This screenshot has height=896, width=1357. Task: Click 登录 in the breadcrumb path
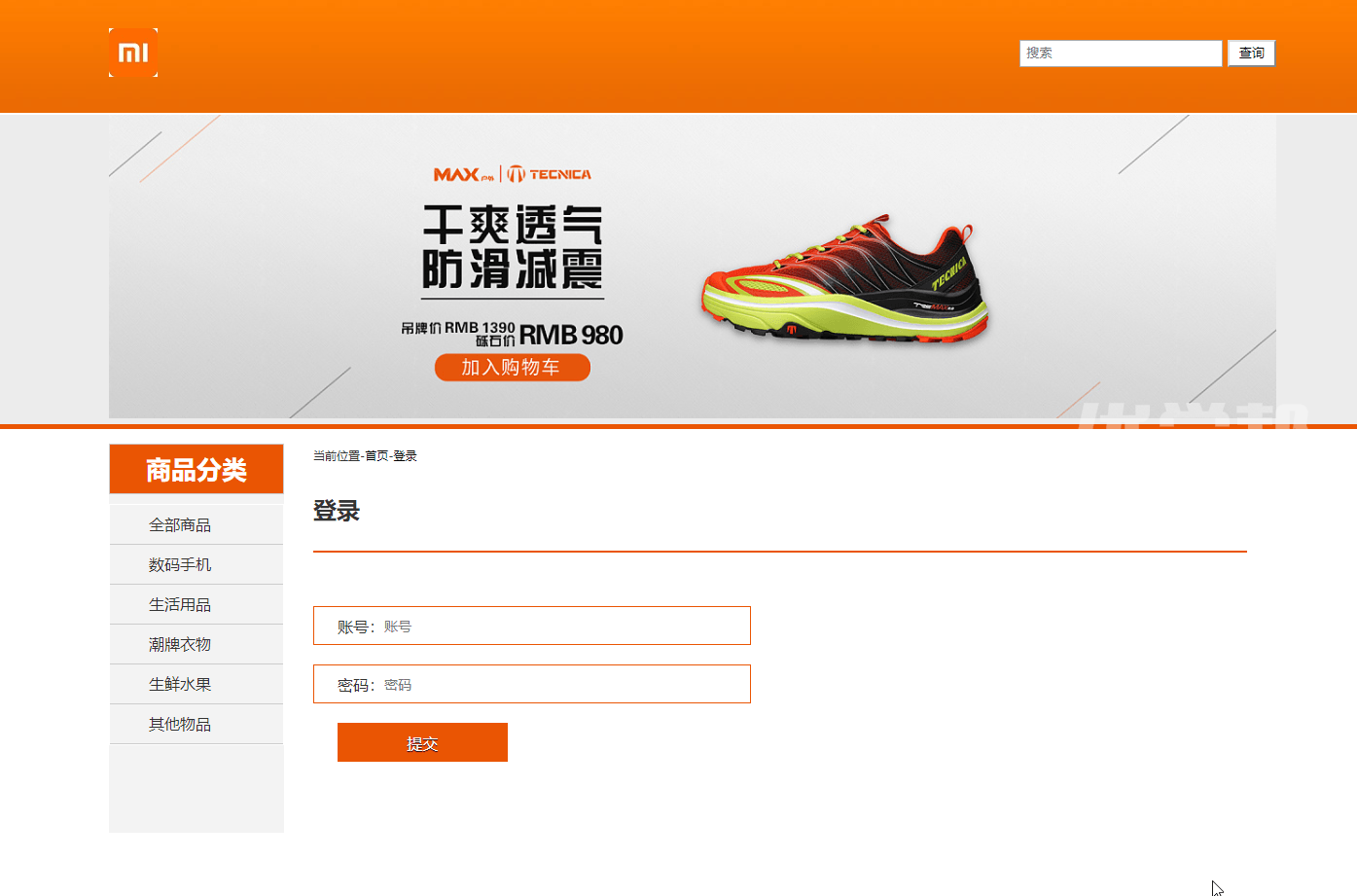(406, 456)
